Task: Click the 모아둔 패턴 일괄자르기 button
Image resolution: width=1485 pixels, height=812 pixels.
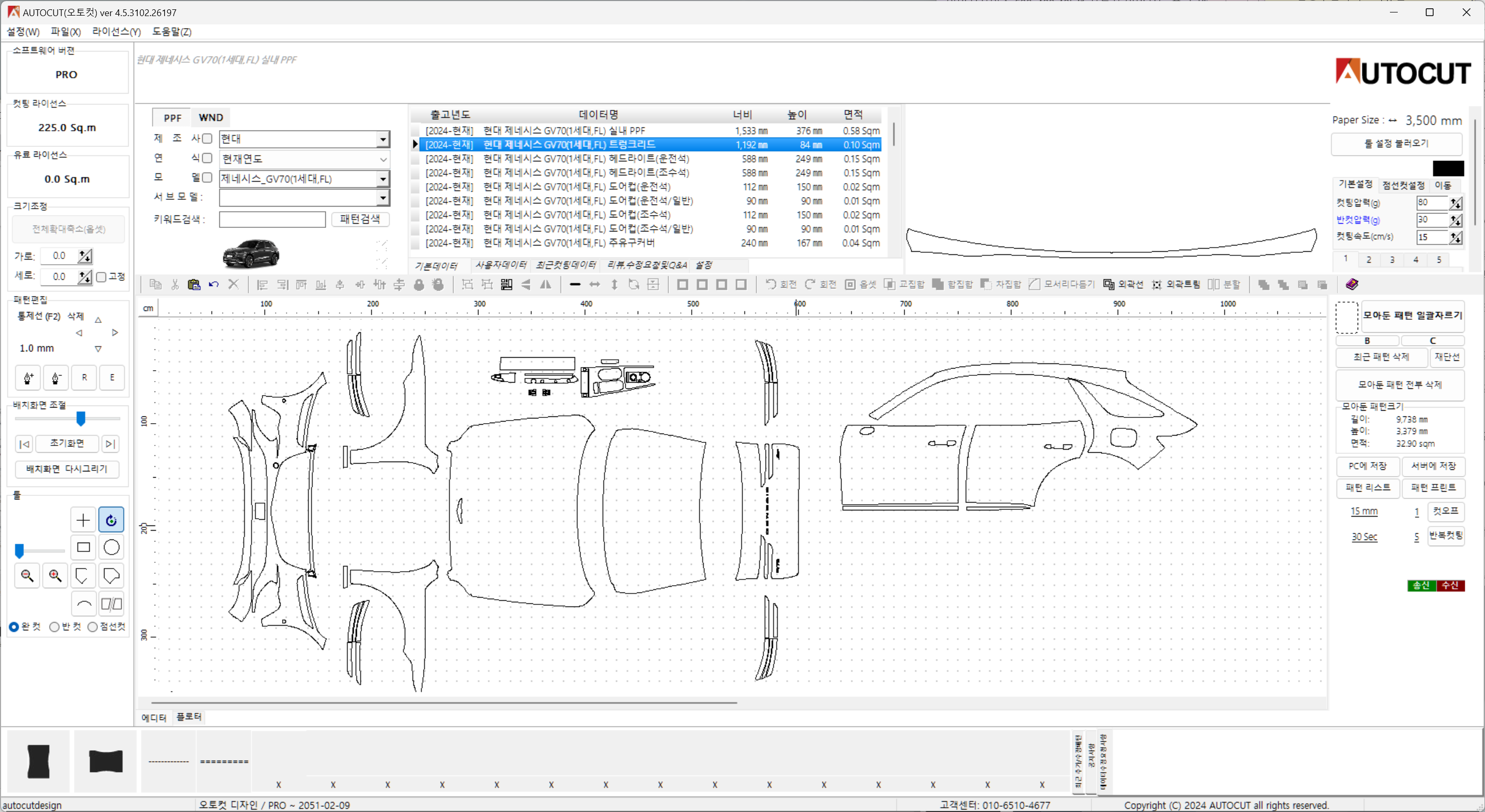Action: pyautogui.click(x=1412, y=316)
